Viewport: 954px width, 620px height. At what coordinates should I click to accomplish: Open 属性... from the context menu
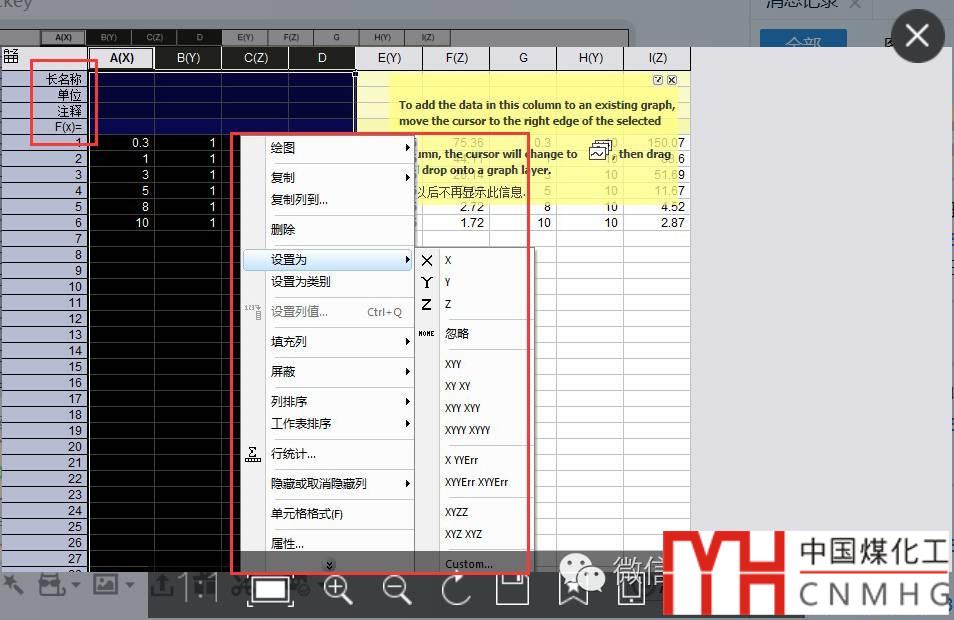click(x=287, y=544)
